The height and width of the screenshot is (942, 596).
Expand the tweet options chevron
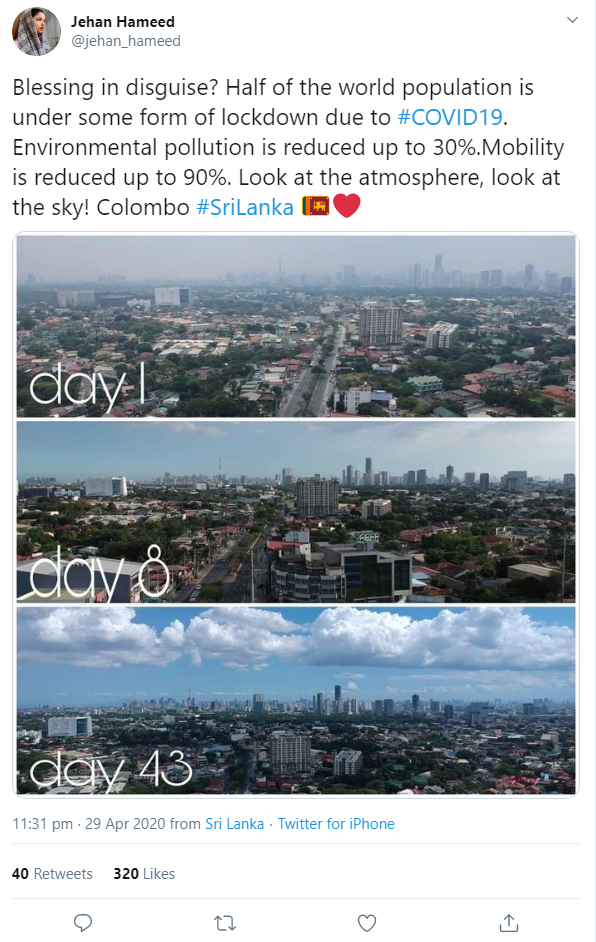coord(572,20)
